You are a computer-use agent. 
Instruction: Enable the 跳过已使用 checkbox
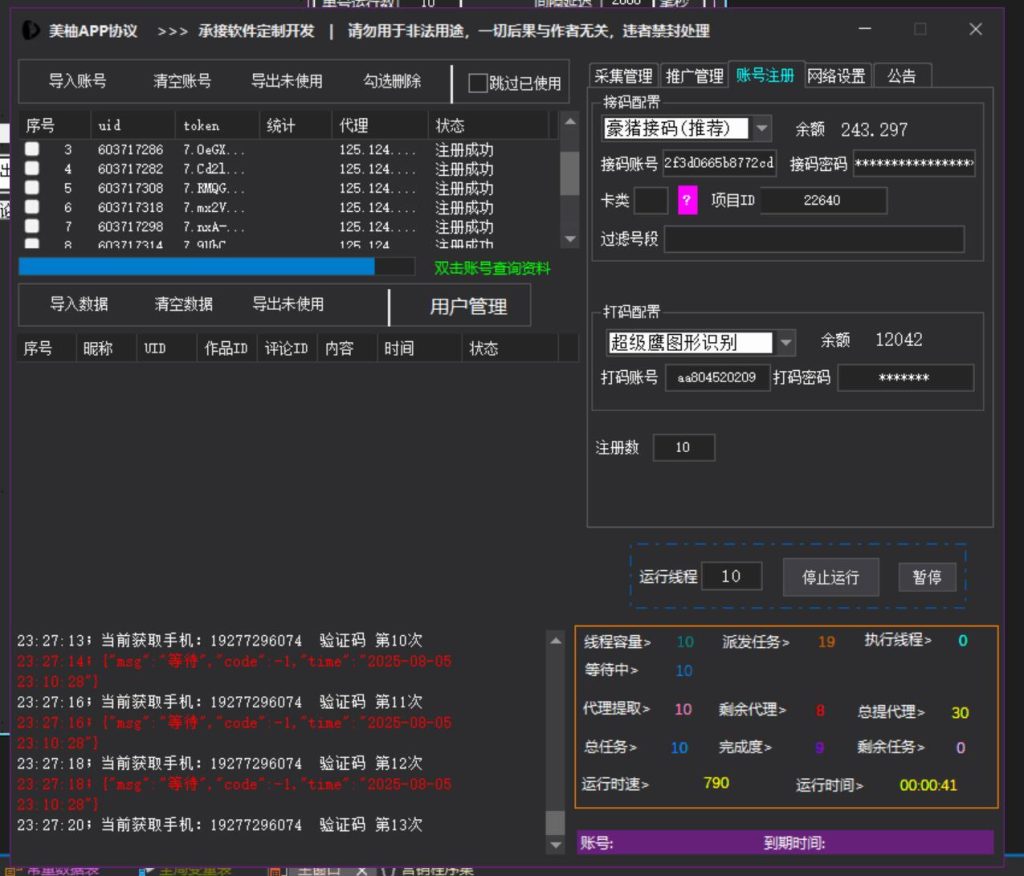point(478,83)
